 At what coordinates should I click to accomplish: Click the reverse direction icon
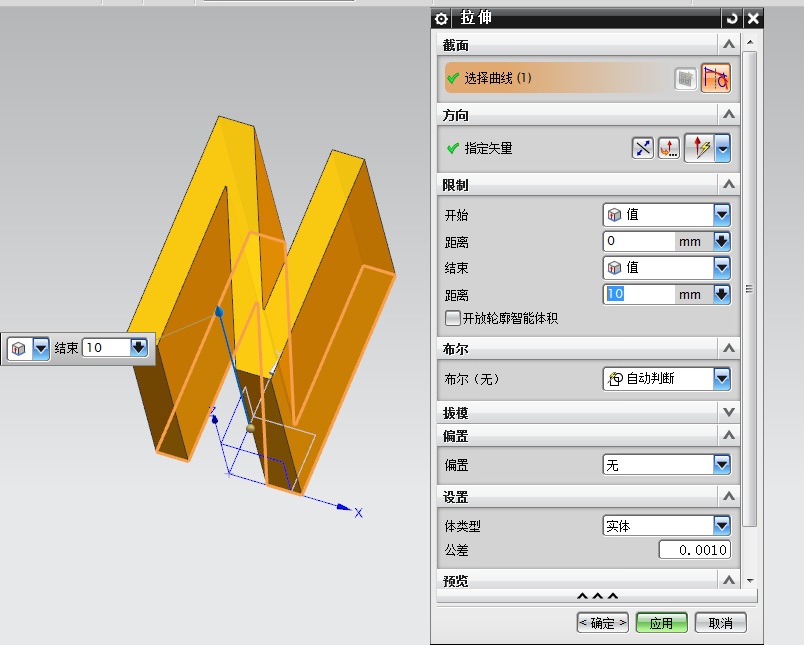(x=642, y=149)
